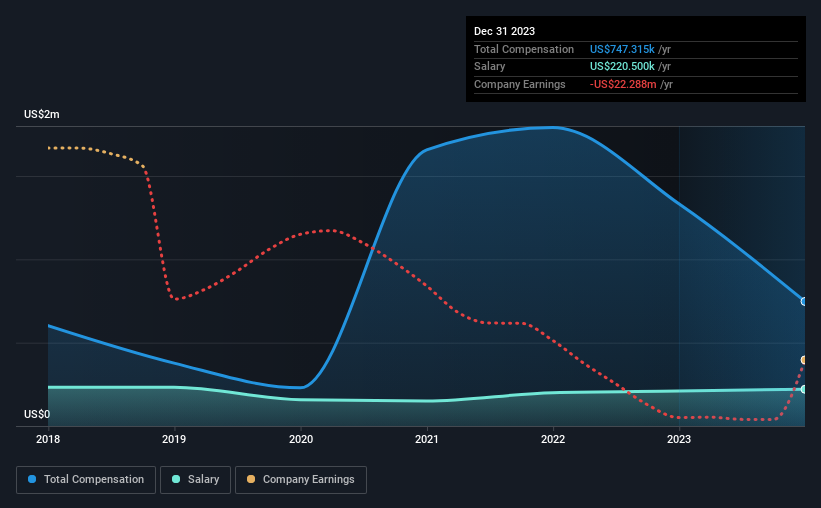Toggle the Total Compensation legend button
Image resolution: width=821 pixels, height=508 pixels.
tap(86, 480)
